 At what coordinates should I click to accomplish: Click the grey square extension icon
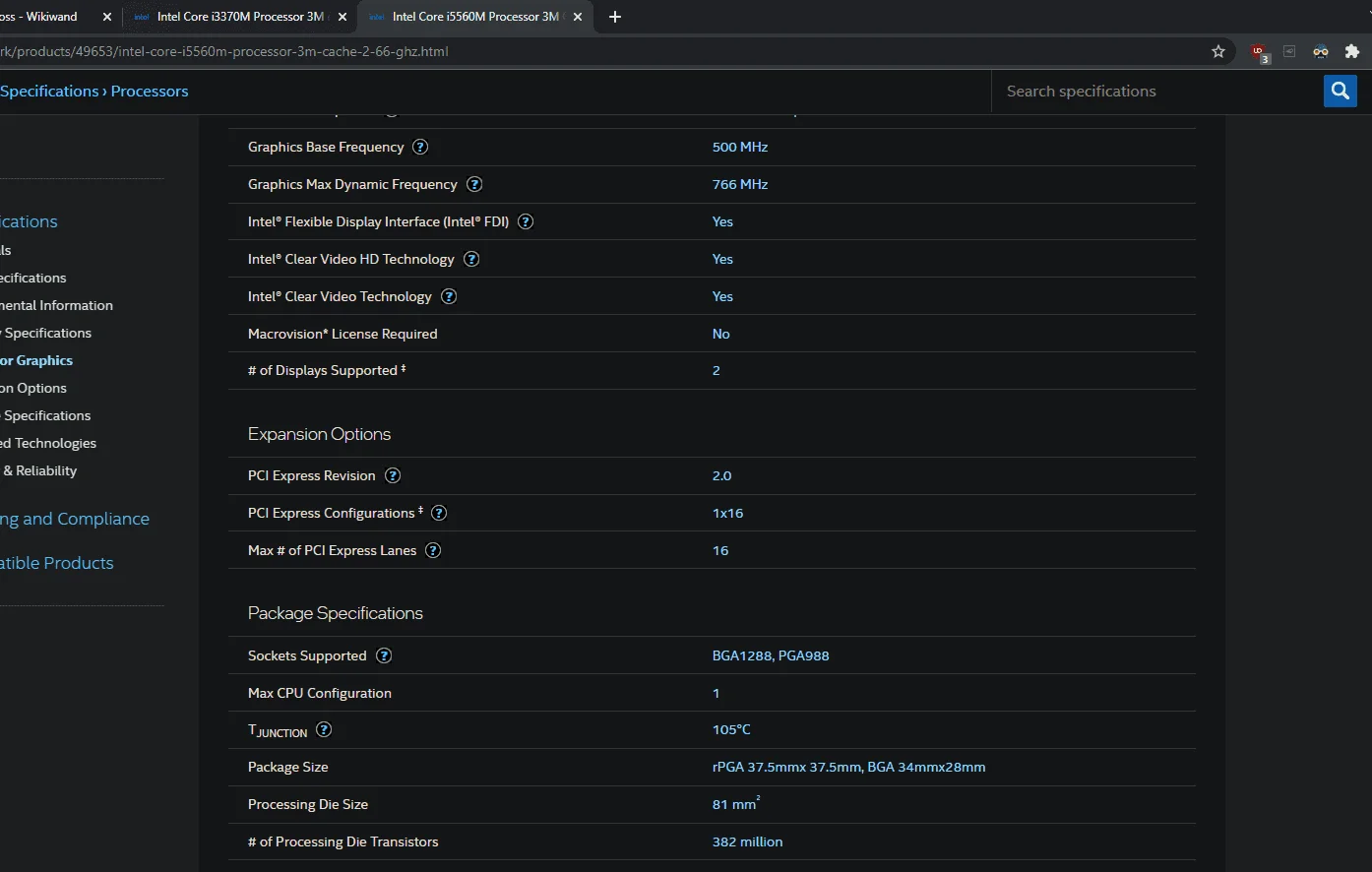coord(1289,51)
